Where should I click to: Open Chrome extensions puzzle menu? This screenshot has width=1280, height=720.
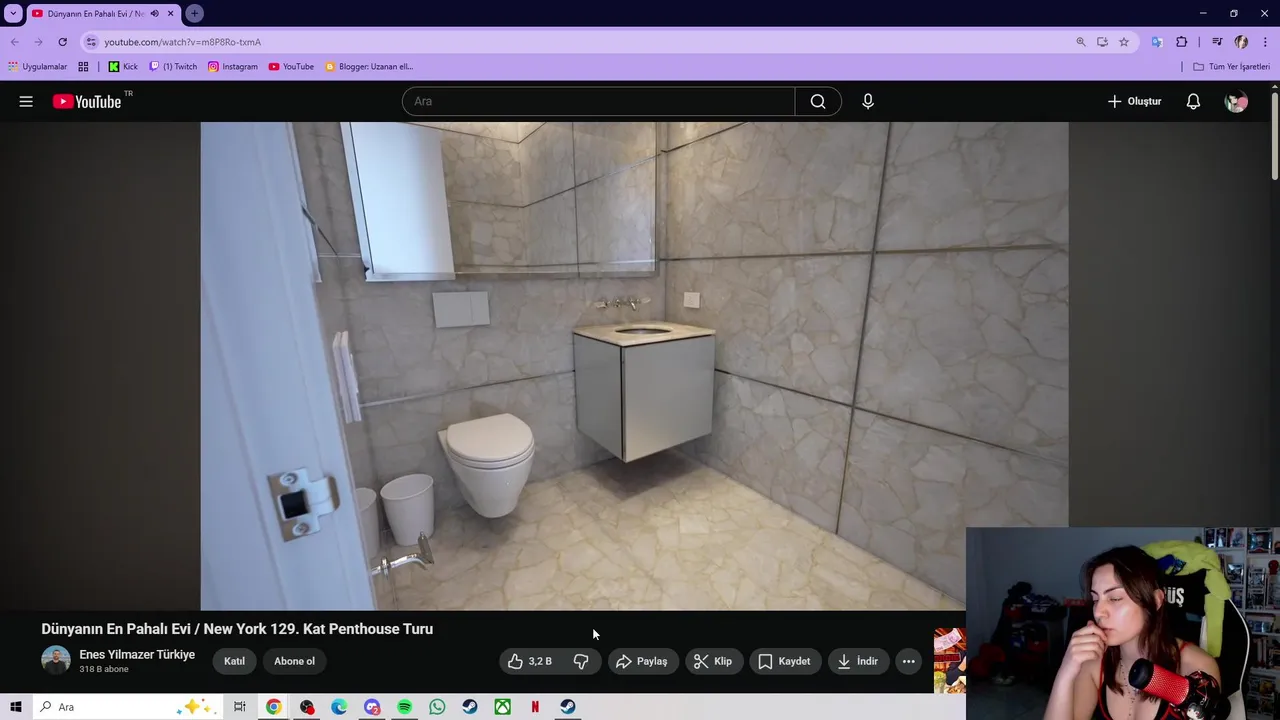(x=1182, y=42)
